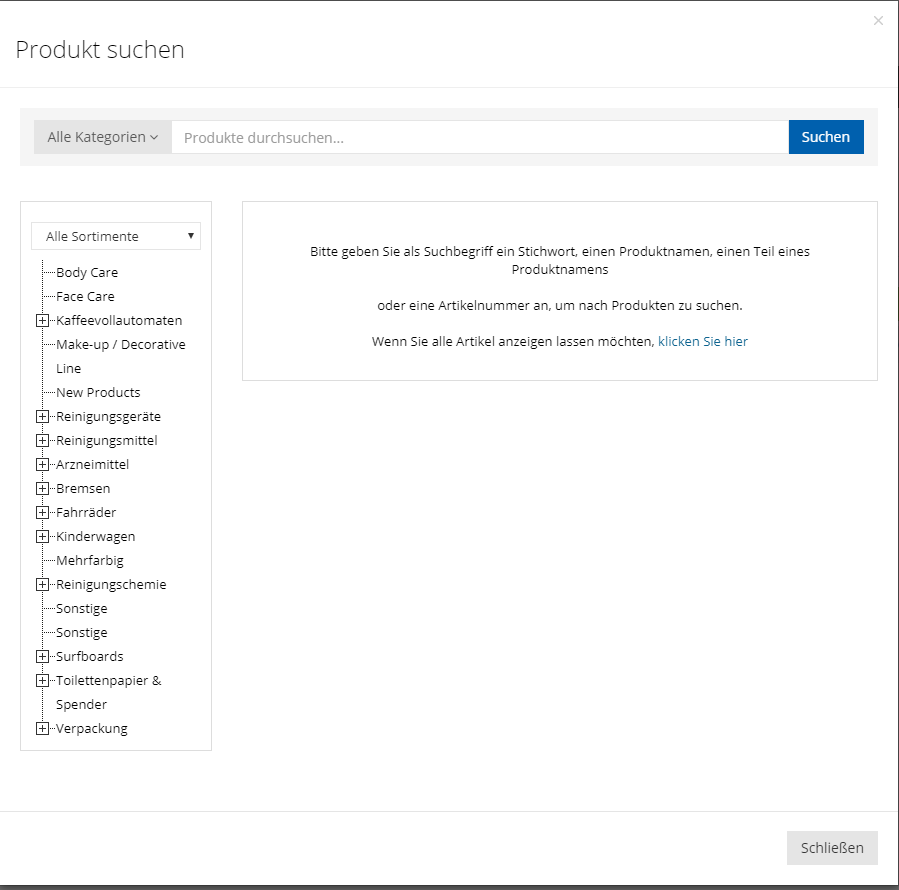
Task: Close the dialog with the X icon
Action: [878, 20]
